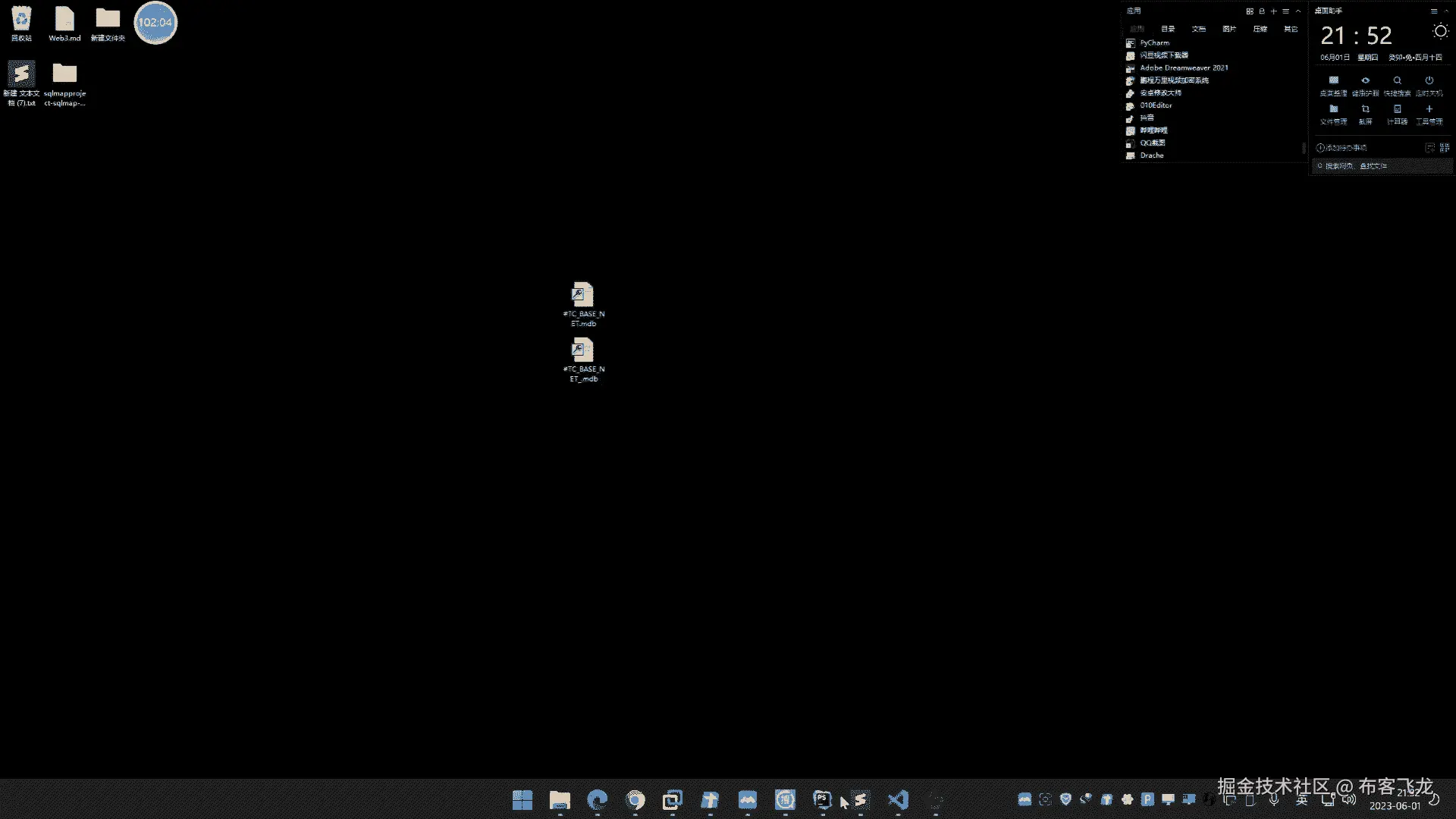The height and width of the screenshot is (819, 1456).
Task: Open Visual Studio Code from taskbar
Action: 898,800
